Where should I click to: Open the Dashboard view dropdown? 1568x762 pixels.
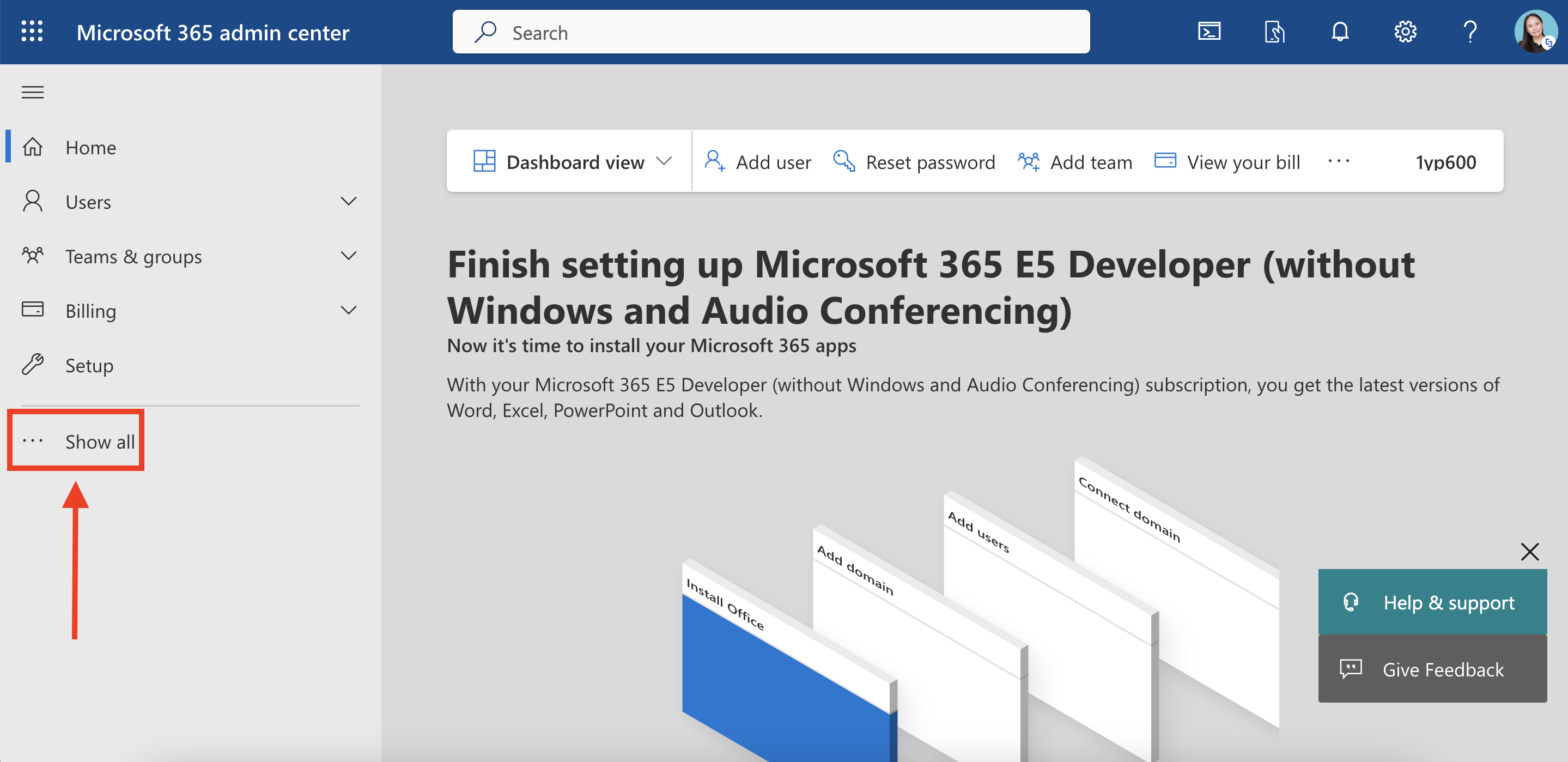click(x=572, y=162)
